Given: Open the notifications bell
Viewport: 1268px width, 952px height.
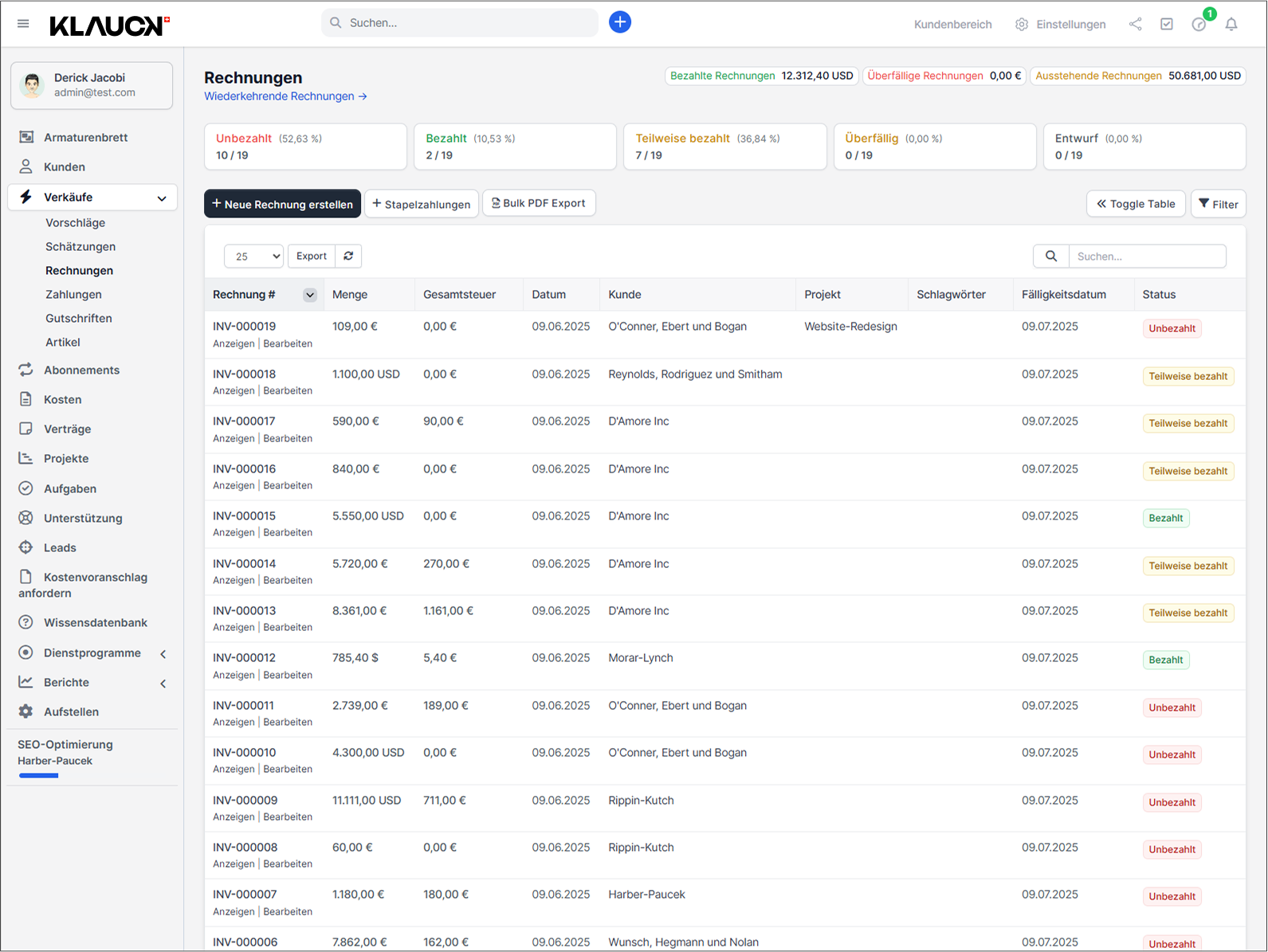Looking at the screenshot, I should point(1231,24).
